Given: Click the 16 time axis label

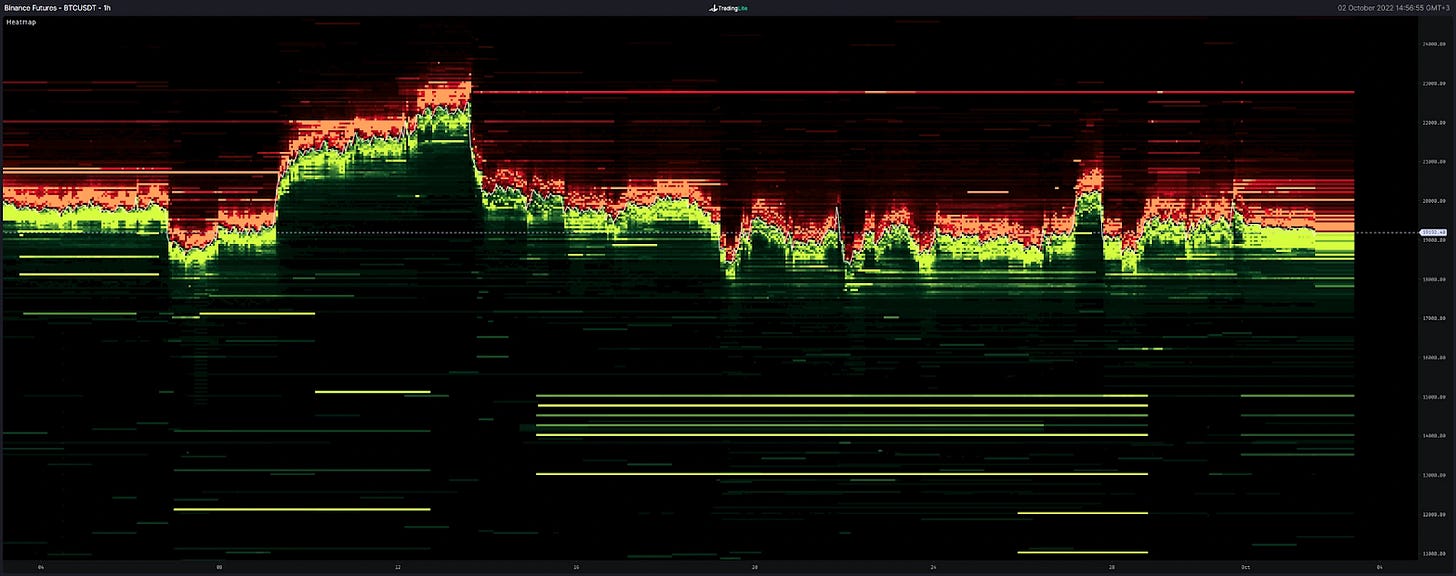Looking at the screenshot, I should click(x=576, y=567).
